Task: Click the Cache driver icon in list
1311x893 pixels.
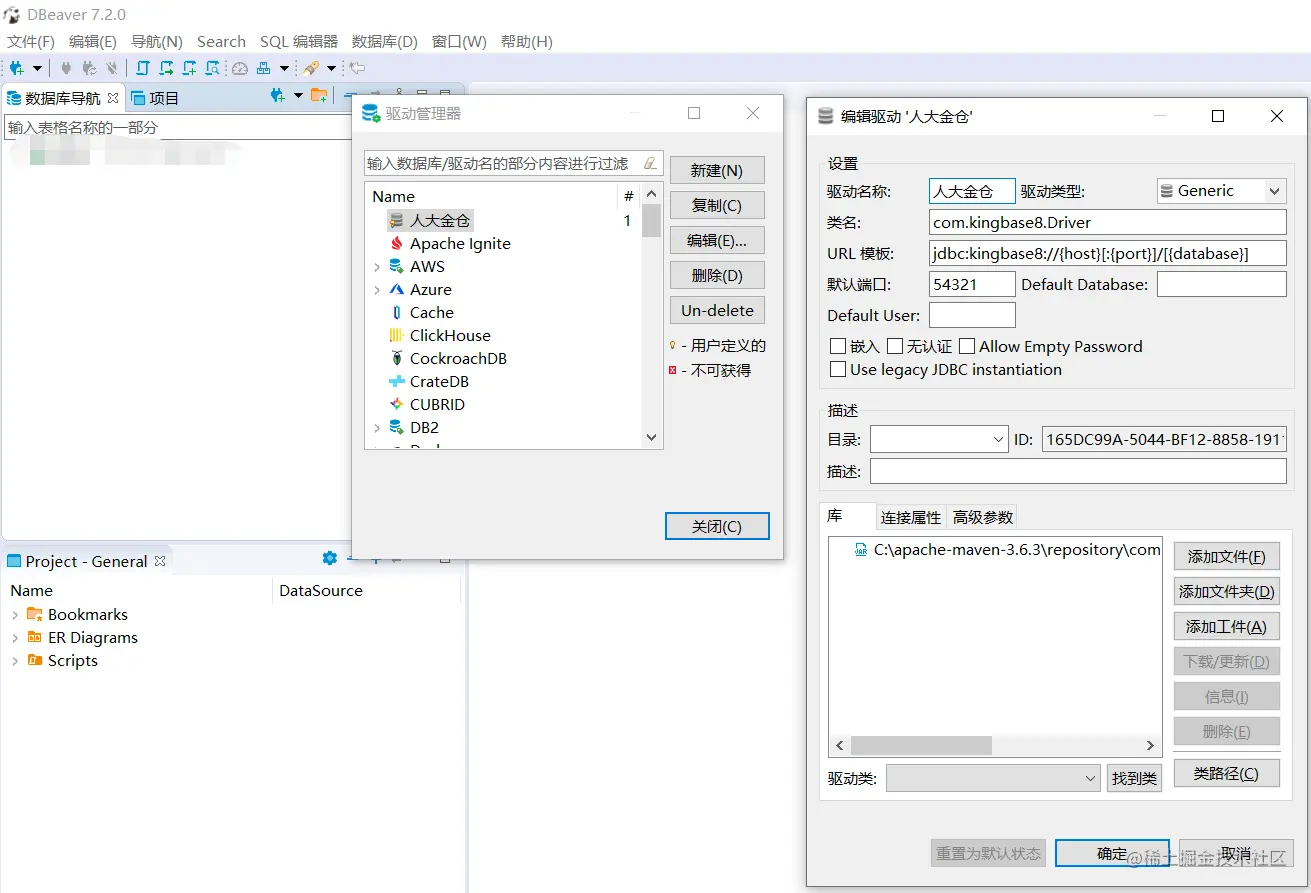Action: 397,312
